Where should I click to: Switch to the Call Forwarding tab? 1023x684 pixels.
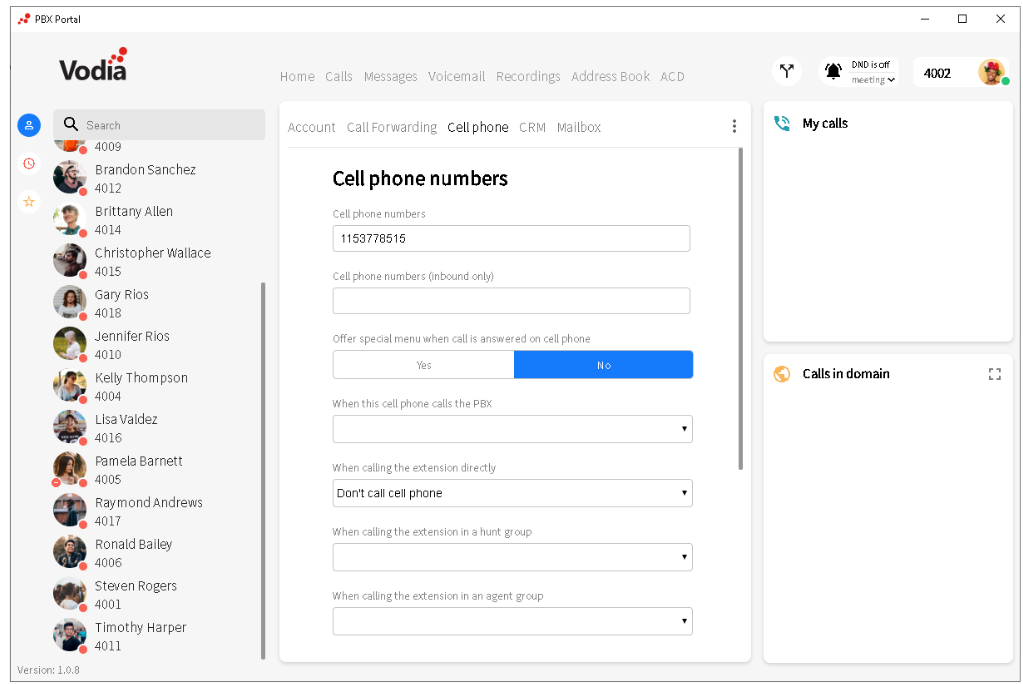[x=391, y=127]
